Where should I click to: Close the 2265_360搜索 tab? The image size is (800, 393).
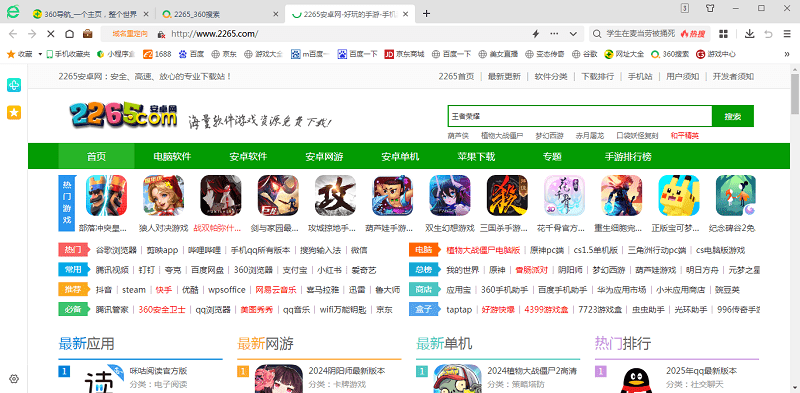pyautogui.click(x=276, y=14)
